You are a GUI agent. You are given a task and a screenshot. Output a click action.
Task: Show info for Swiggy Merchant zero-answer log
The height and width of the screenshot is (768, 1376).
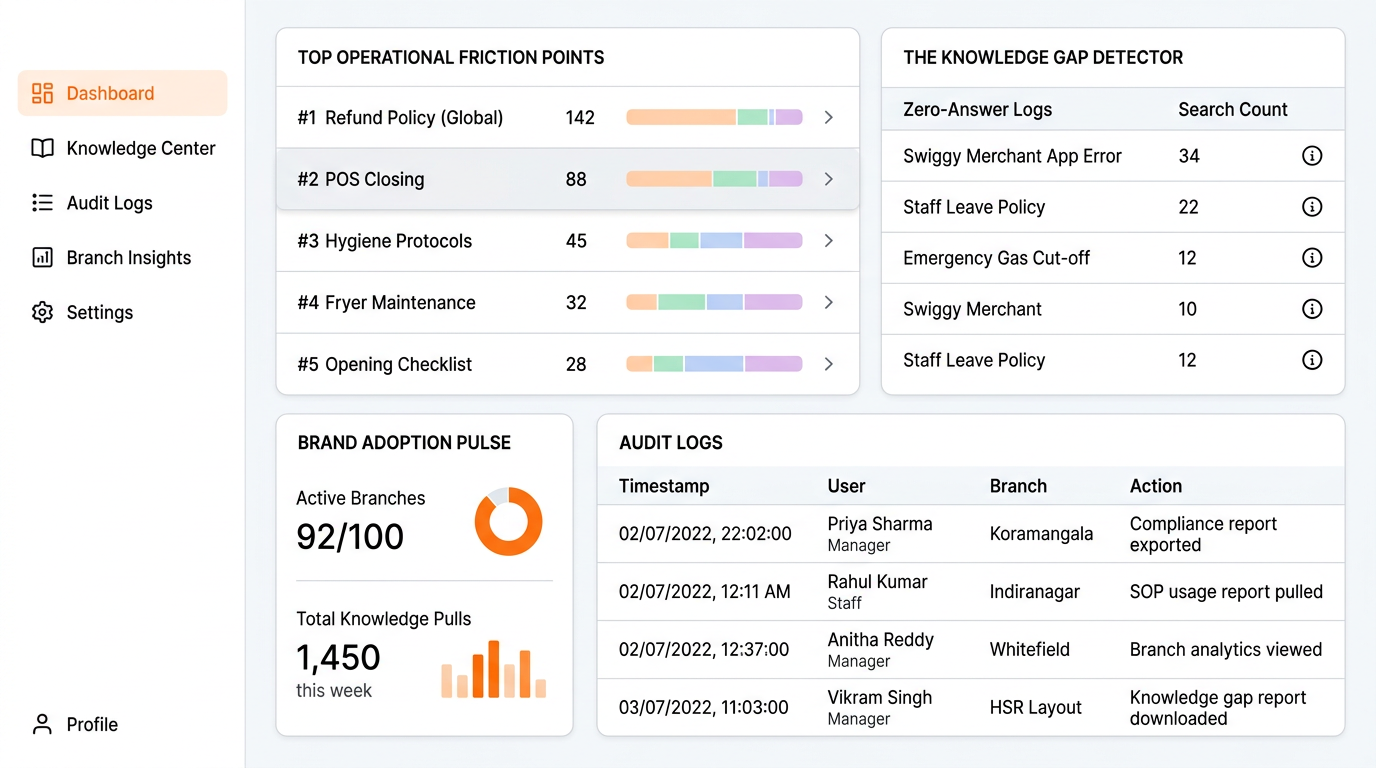(x=1311, y=309)
